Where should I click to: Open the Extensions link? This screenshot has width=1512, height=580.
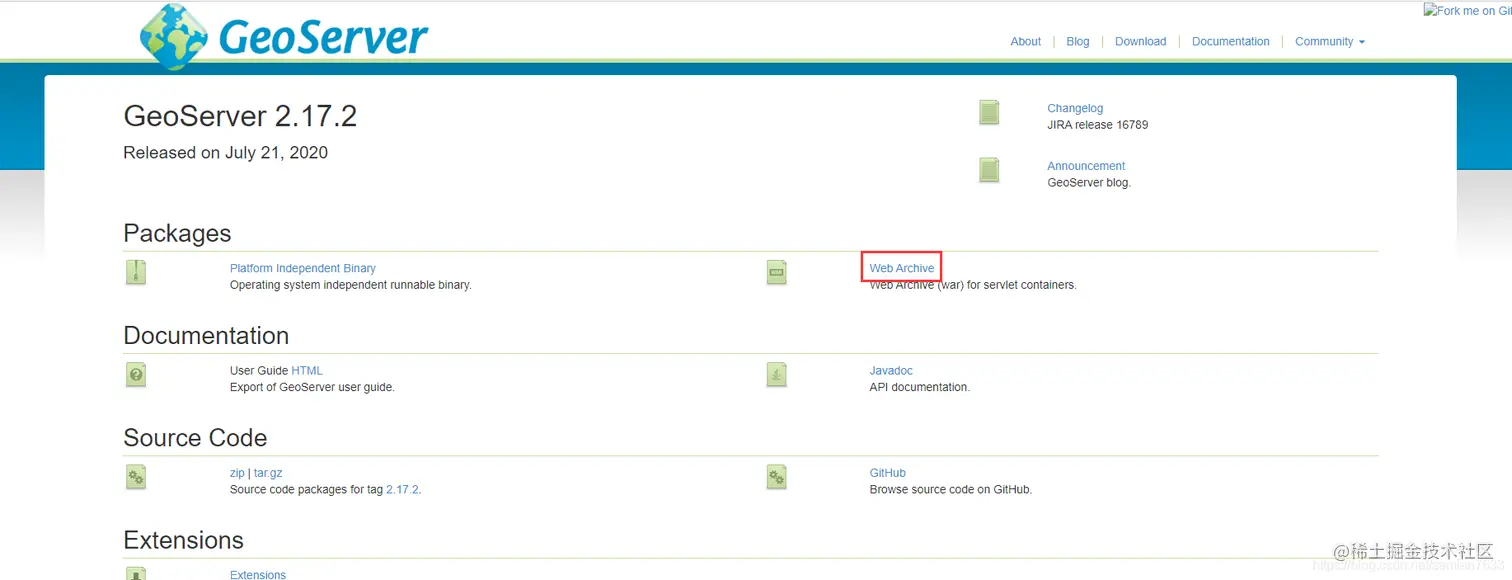(x=258, y=575)
